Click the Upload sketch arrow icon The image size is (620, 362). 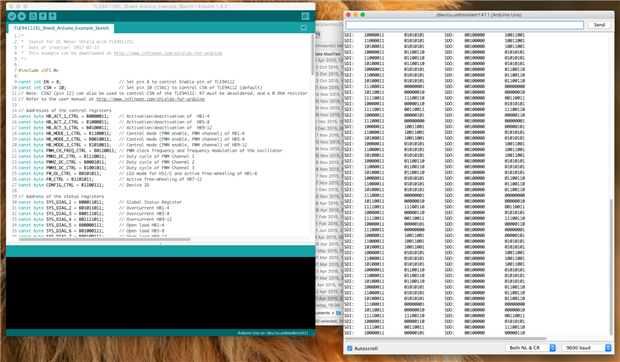[22, 16]
